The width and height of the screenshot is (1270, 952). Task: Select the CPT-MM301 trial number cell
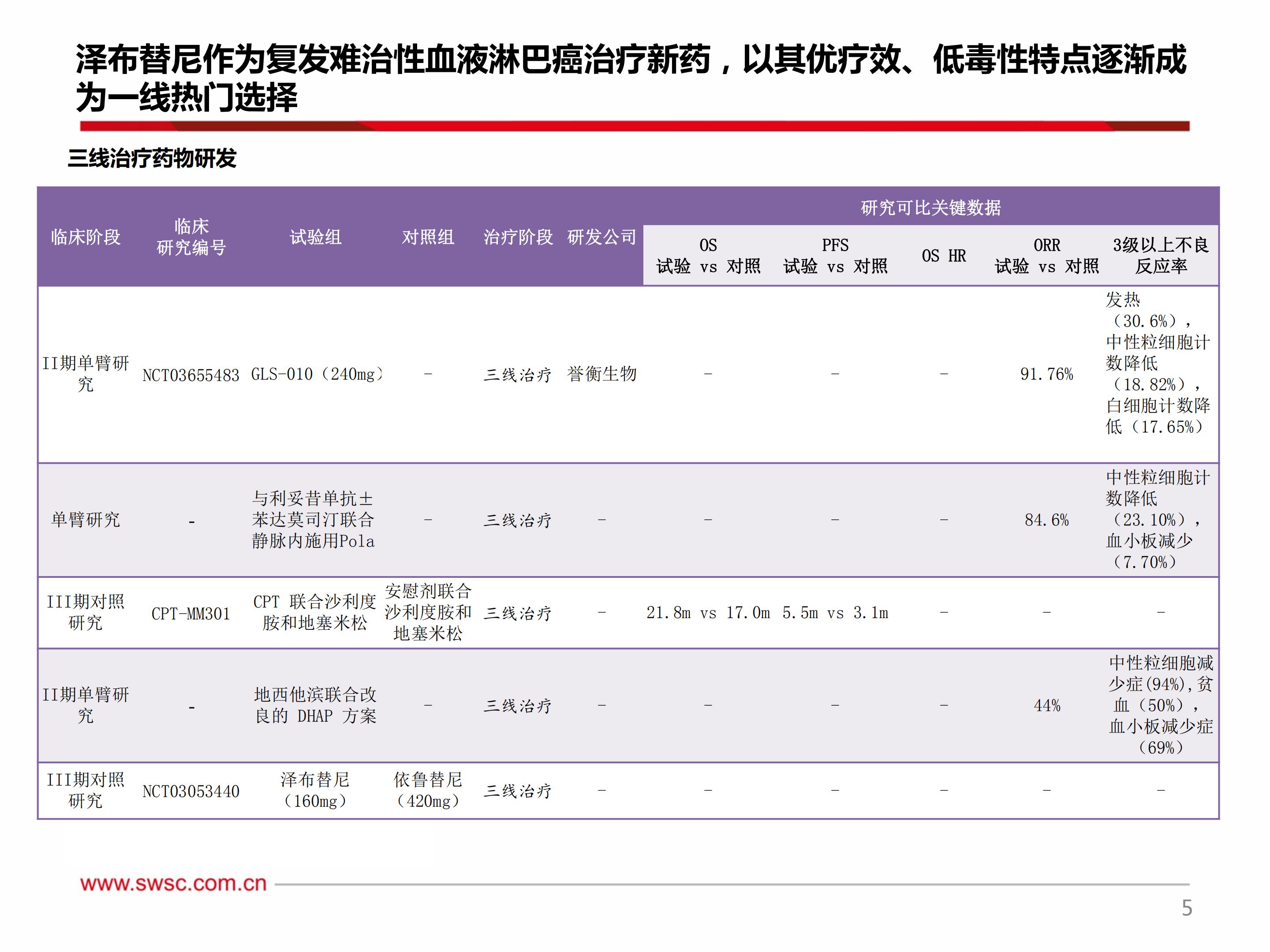click(x=191, y=614)
